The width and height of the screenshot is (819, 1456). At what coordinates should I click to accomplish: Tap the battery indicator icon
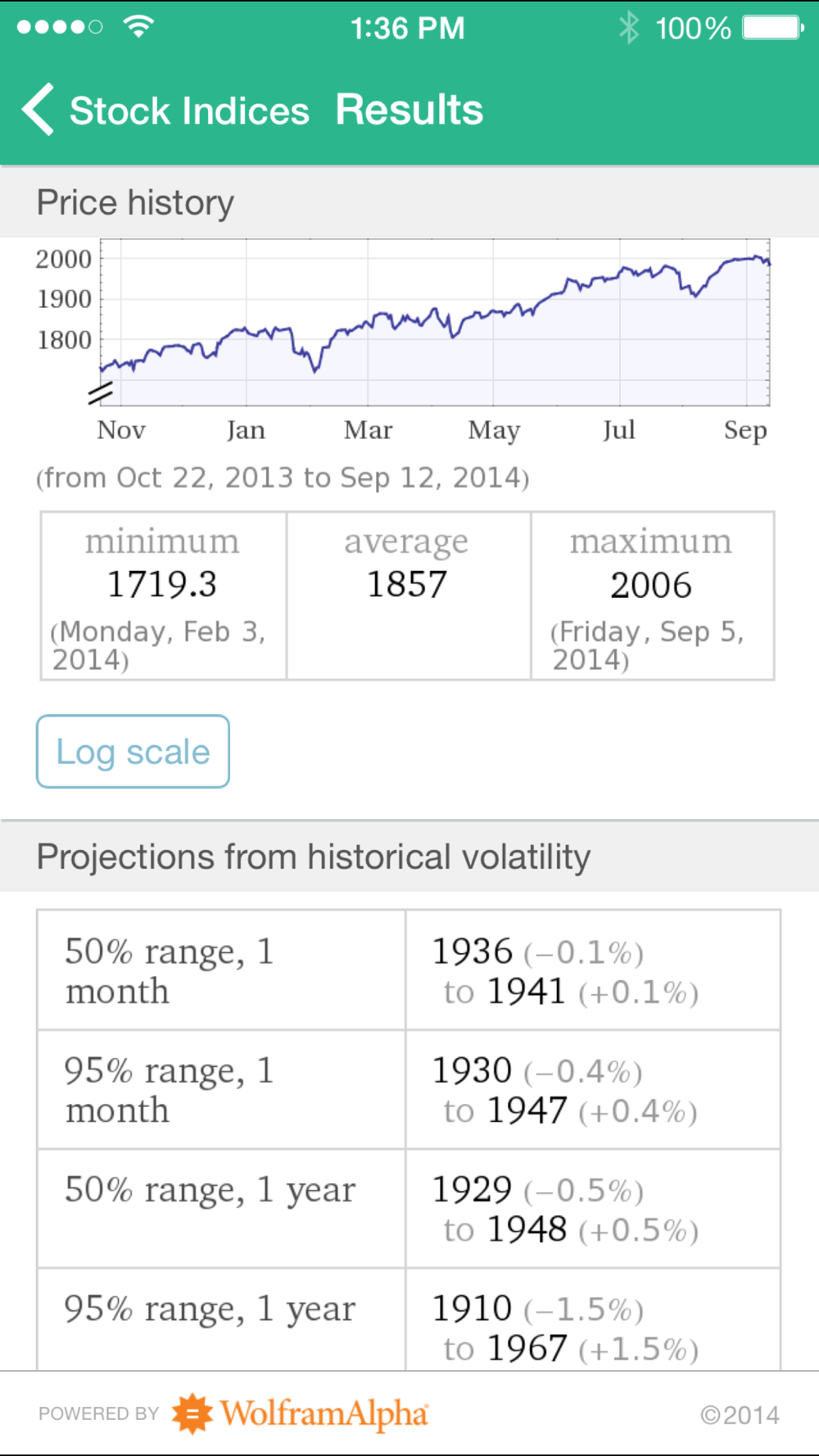click(x=773, y=28)
